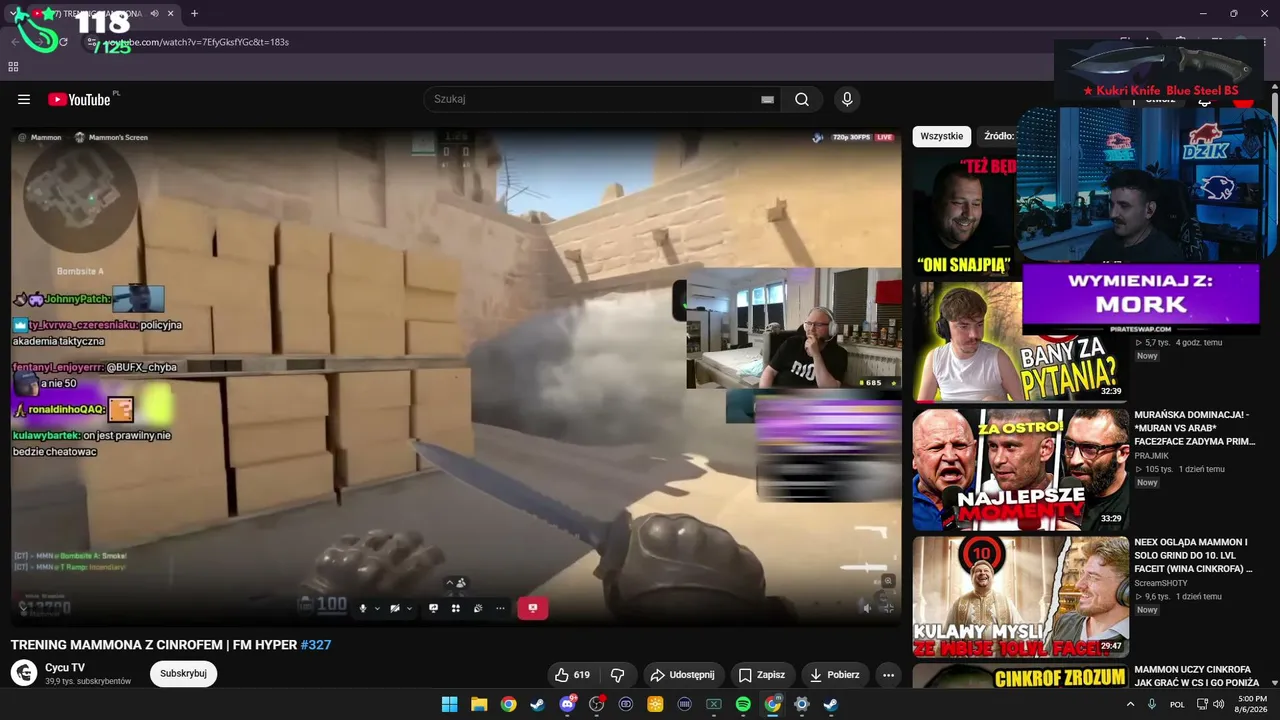Image resolution: width=1280 pixels, height=720 pixels.
Task: Open the BANY ZA PYTANIA video thumbnail
Action: (x=1020, y=341)
